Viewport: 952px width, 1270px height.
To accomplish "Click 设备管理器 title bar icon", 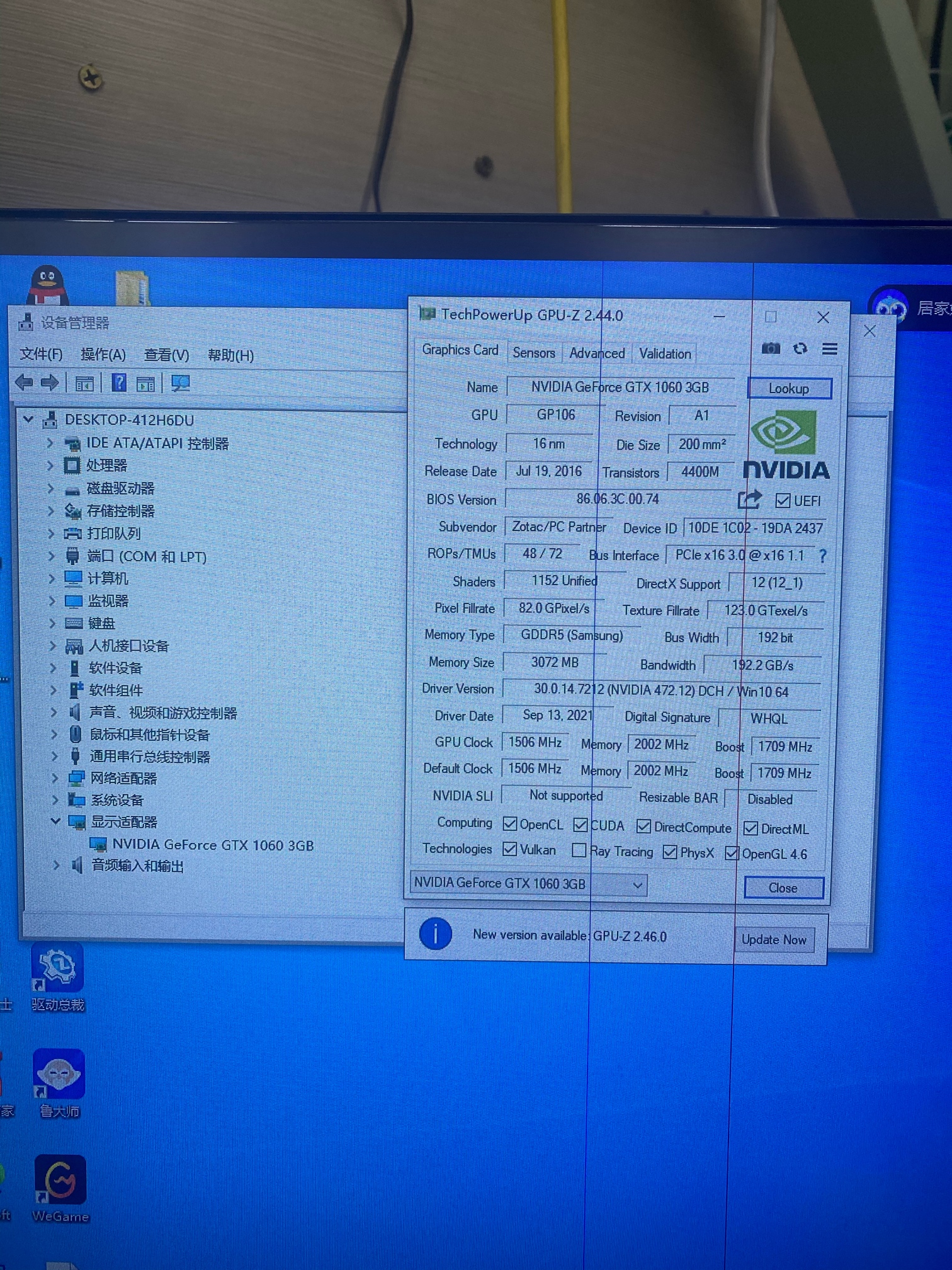I will [x=26, y=322].
